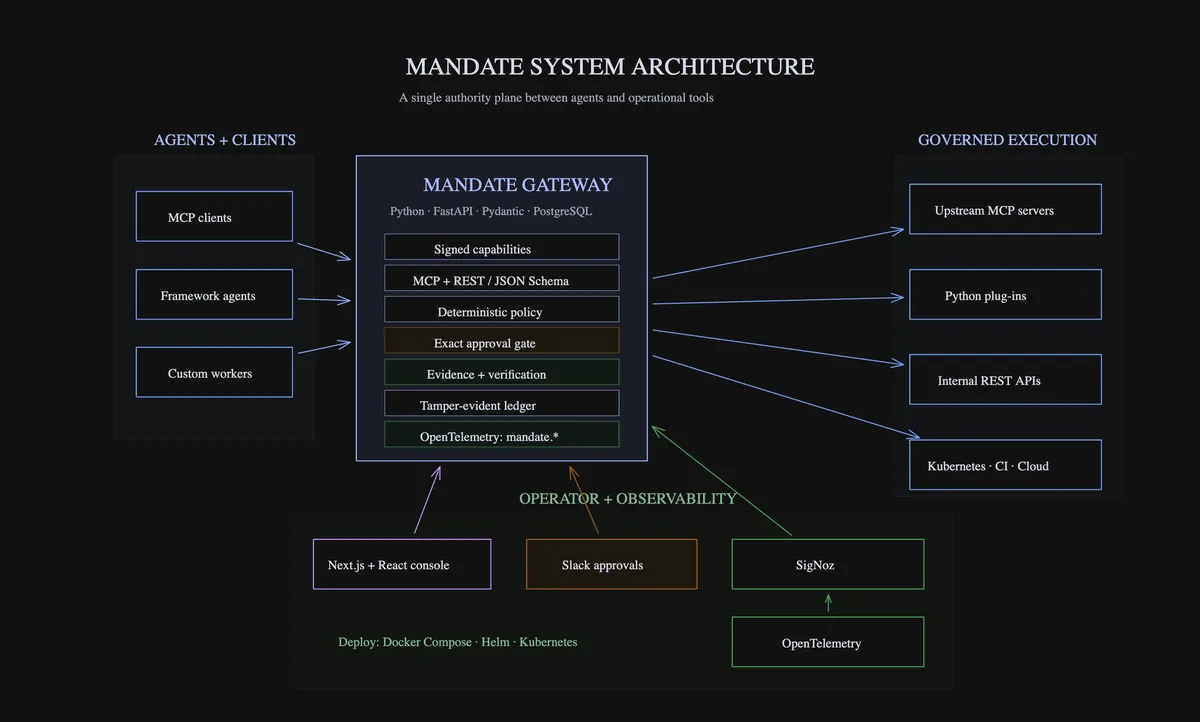
Task: Click Next.js + React console box
Action: click(x=402, y=564)
